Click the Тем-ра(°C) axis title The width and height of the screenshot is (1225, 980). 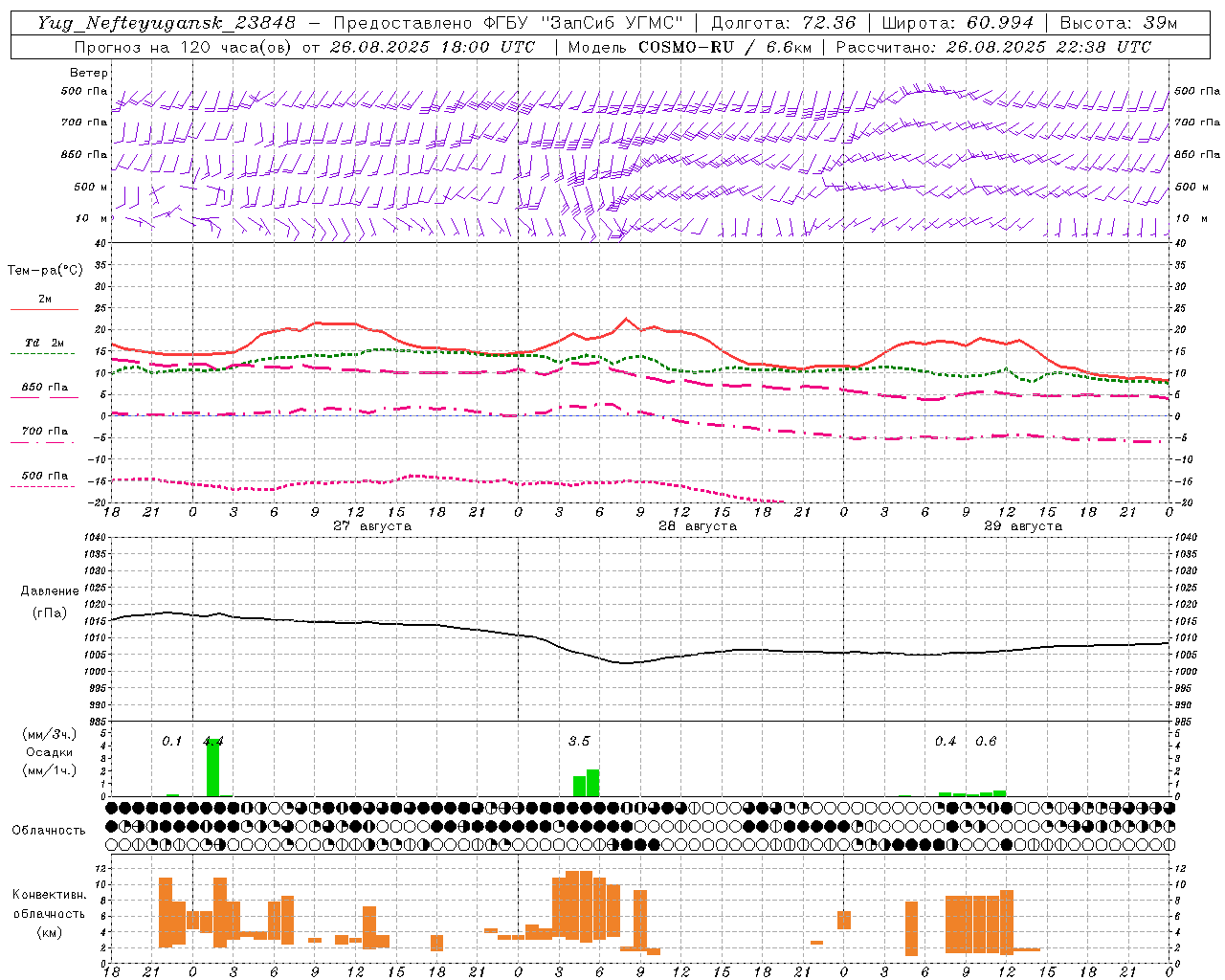[45, 270]
